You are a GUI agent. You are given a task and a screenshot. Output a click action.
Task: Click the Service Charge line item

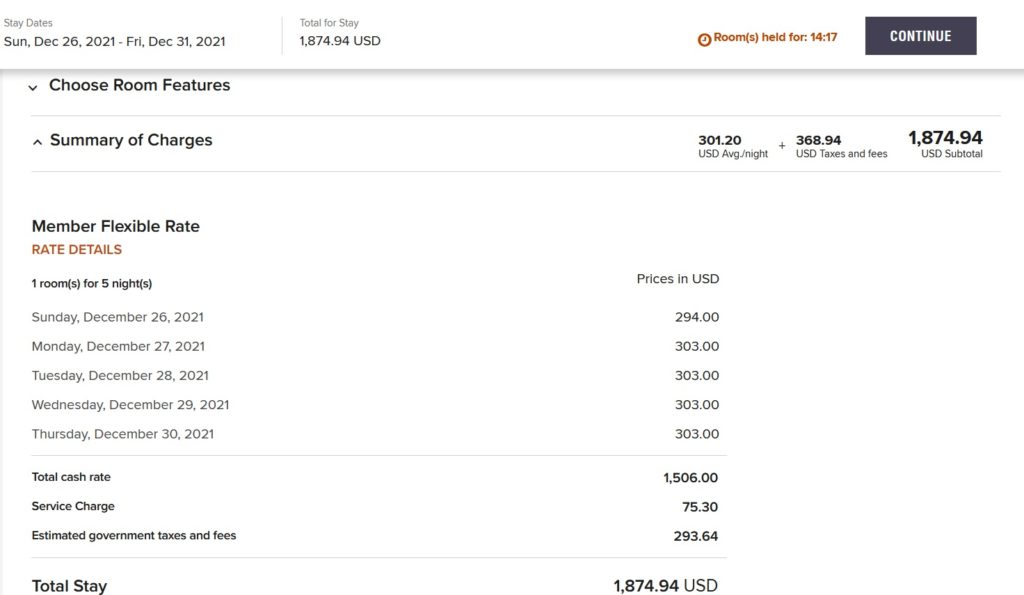click(x=73, y=507)
